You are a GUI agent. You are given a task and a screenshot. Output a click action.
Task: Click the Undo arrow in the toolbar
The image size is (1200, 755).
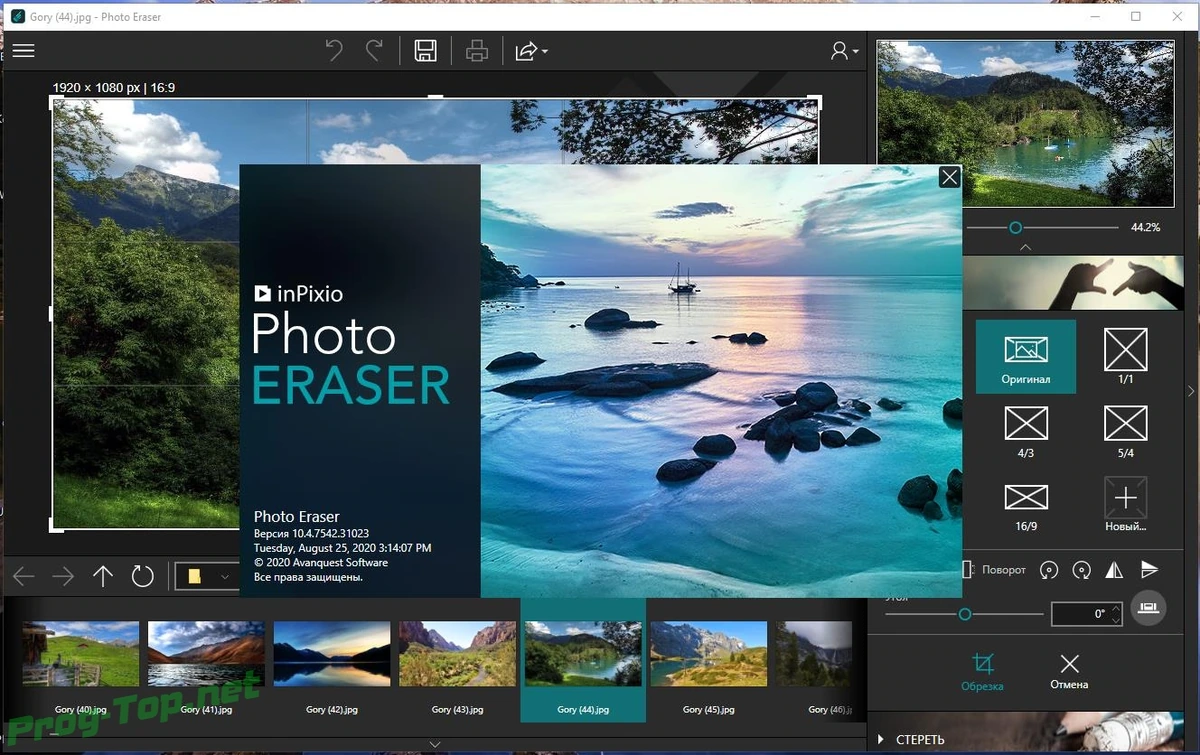tap(335, 51)
